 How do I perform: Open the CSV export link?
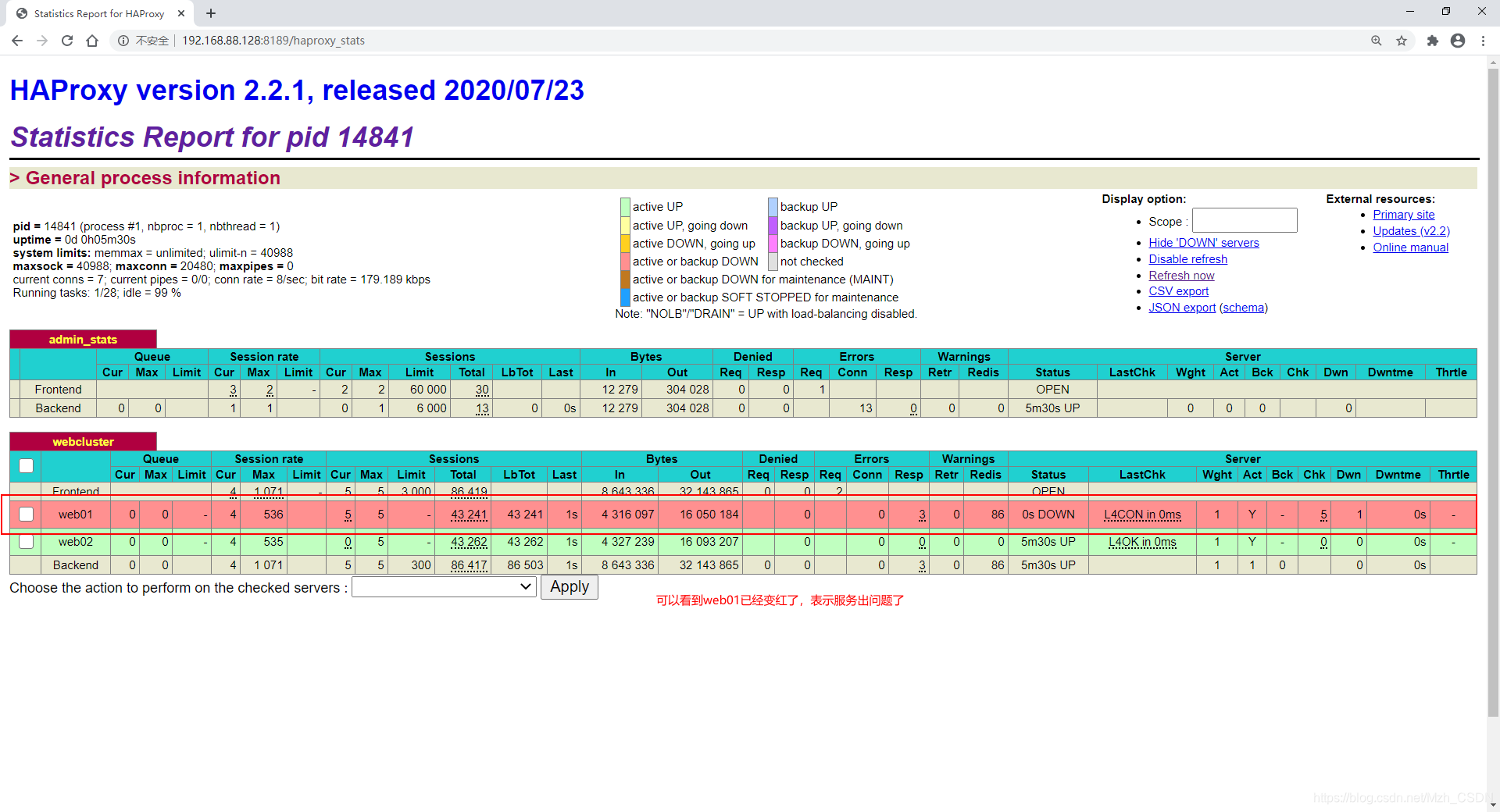click(1178, 291)
